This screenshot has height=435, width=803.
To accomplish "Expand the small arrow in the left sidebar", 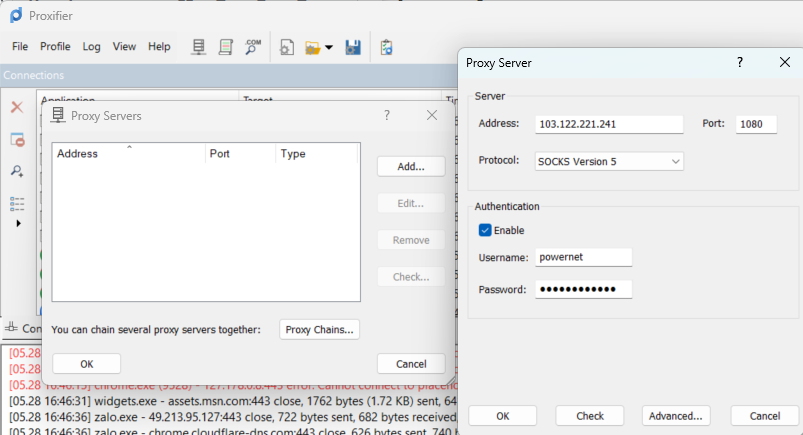I will 17,223.
